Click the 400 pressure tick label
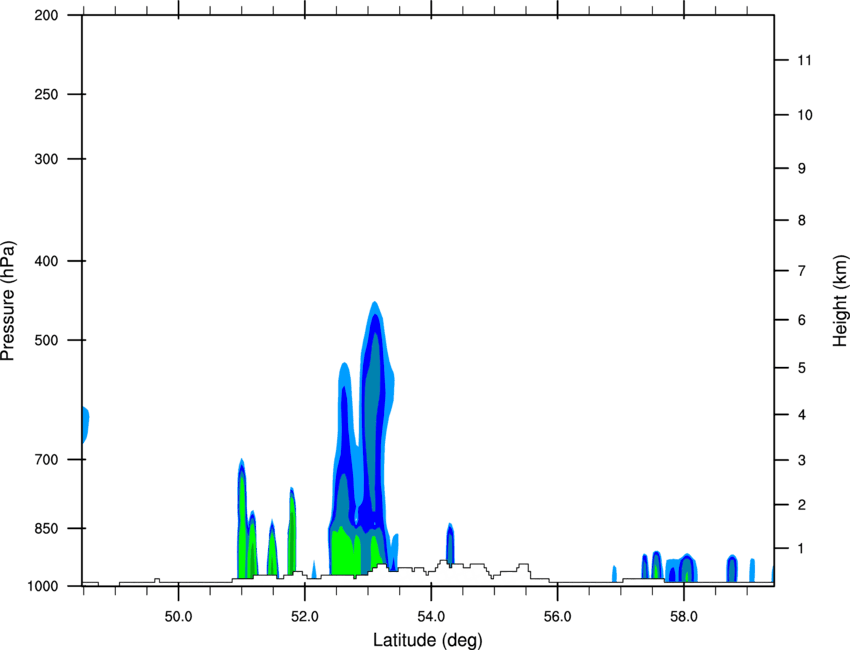Viewport: 850px width, 650px height. coord(46,261)
